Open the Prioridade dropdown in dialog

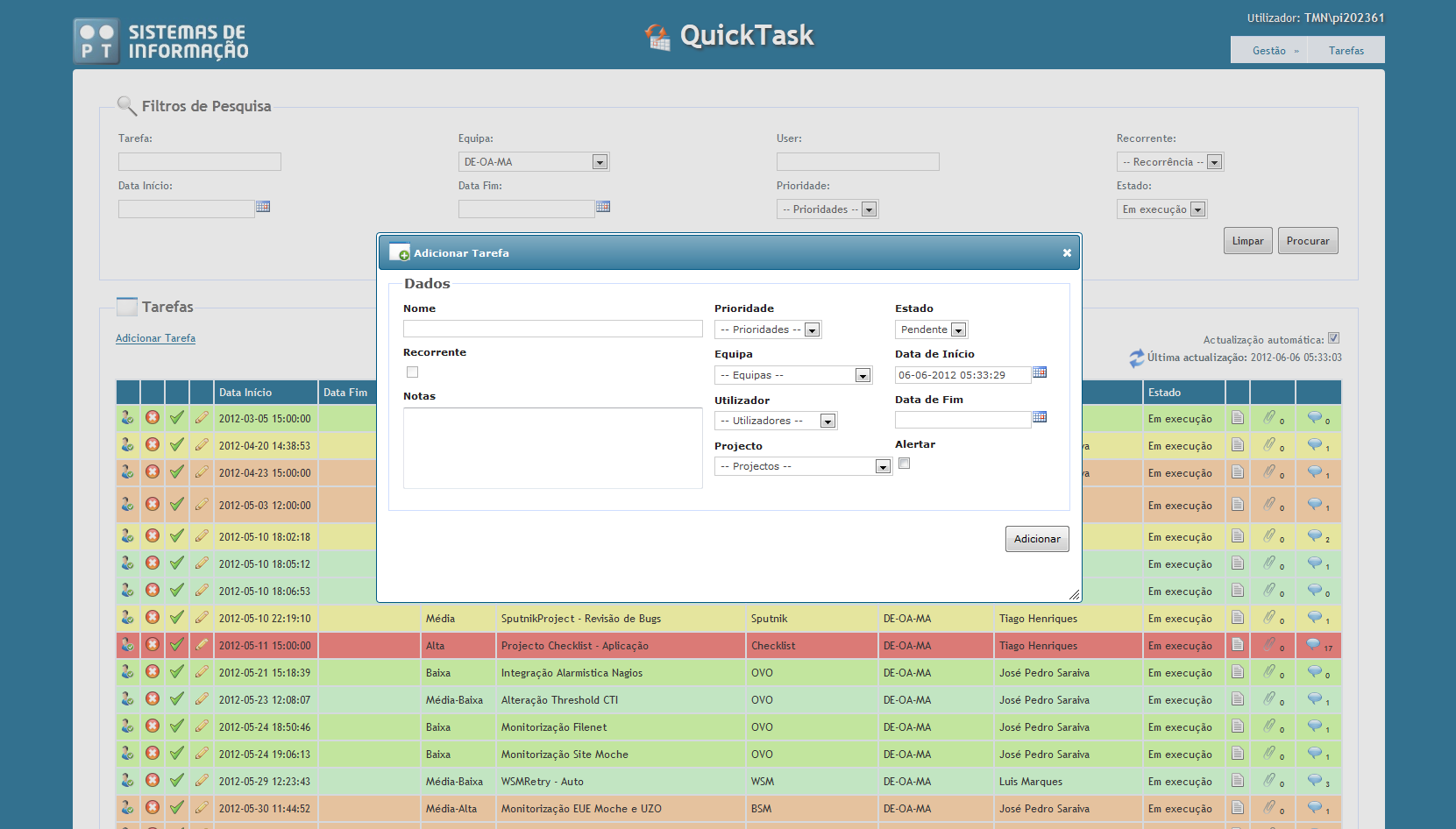point(768,329)
